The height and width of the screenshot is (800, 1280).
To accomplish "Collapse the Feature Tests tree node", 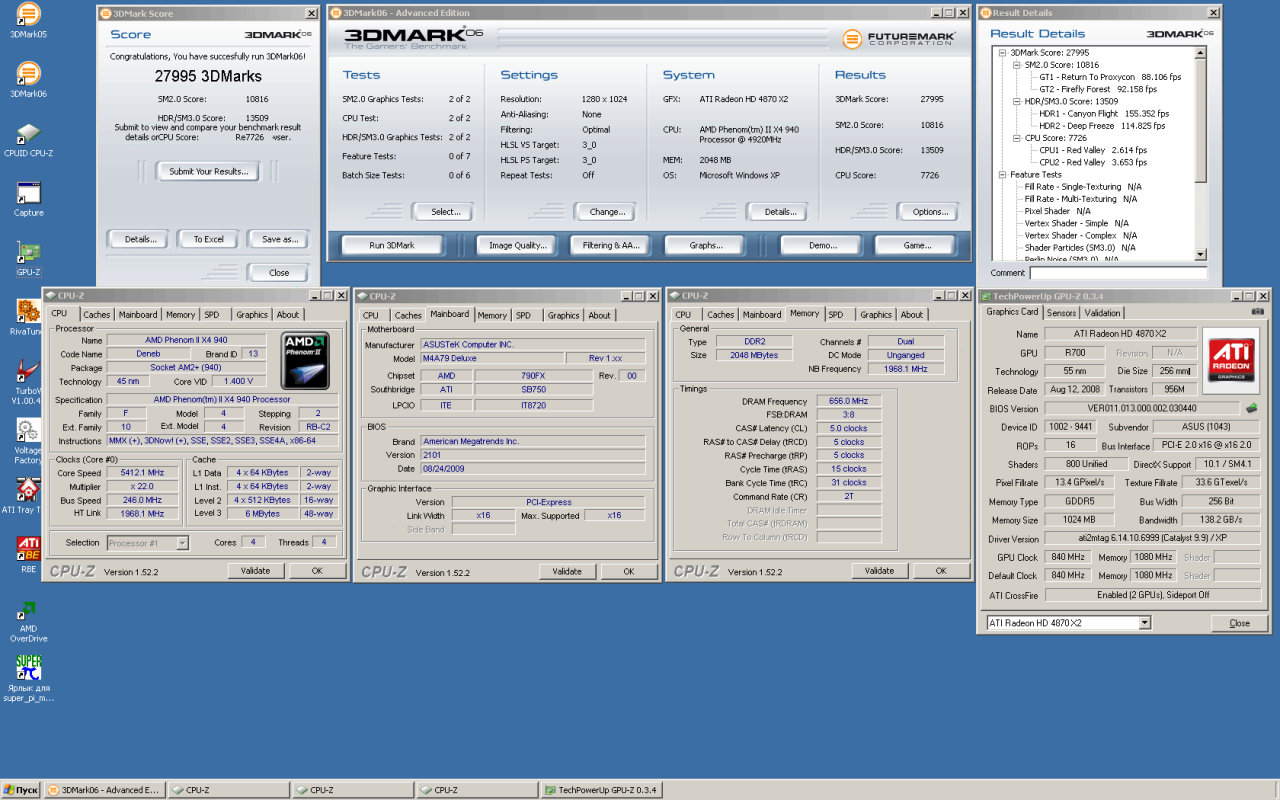I will tap(1003, 175).
